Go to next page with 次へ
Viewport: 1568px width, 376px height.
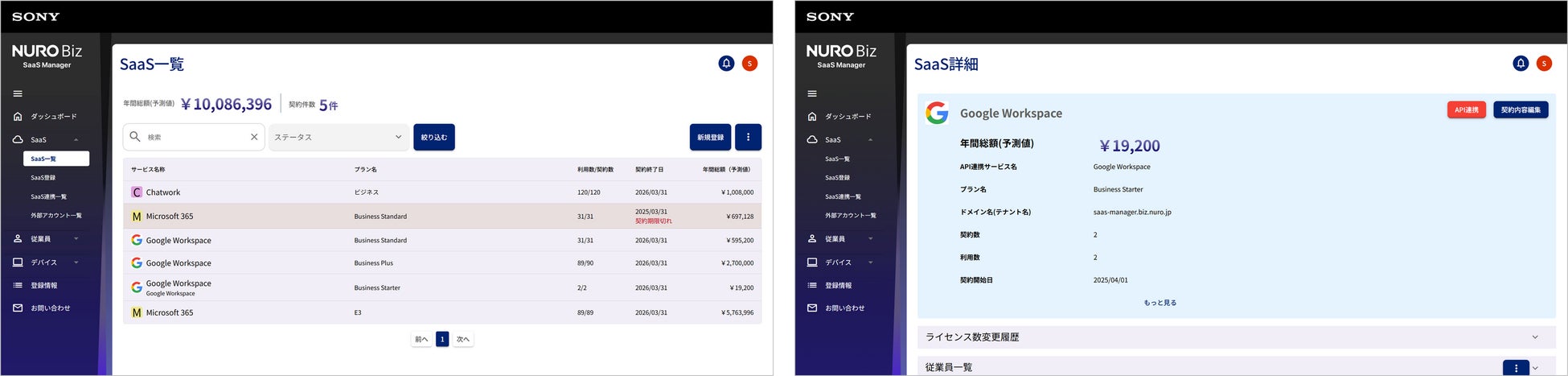tap(463, 339)
